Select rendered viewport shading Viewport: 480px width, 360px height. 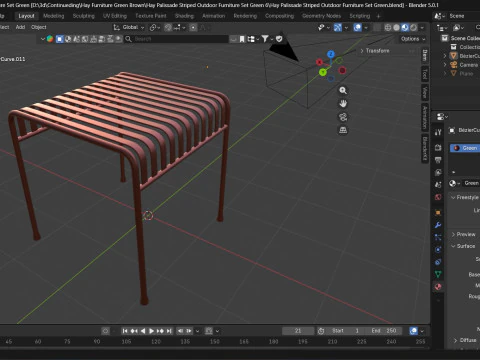click(414, 27)
